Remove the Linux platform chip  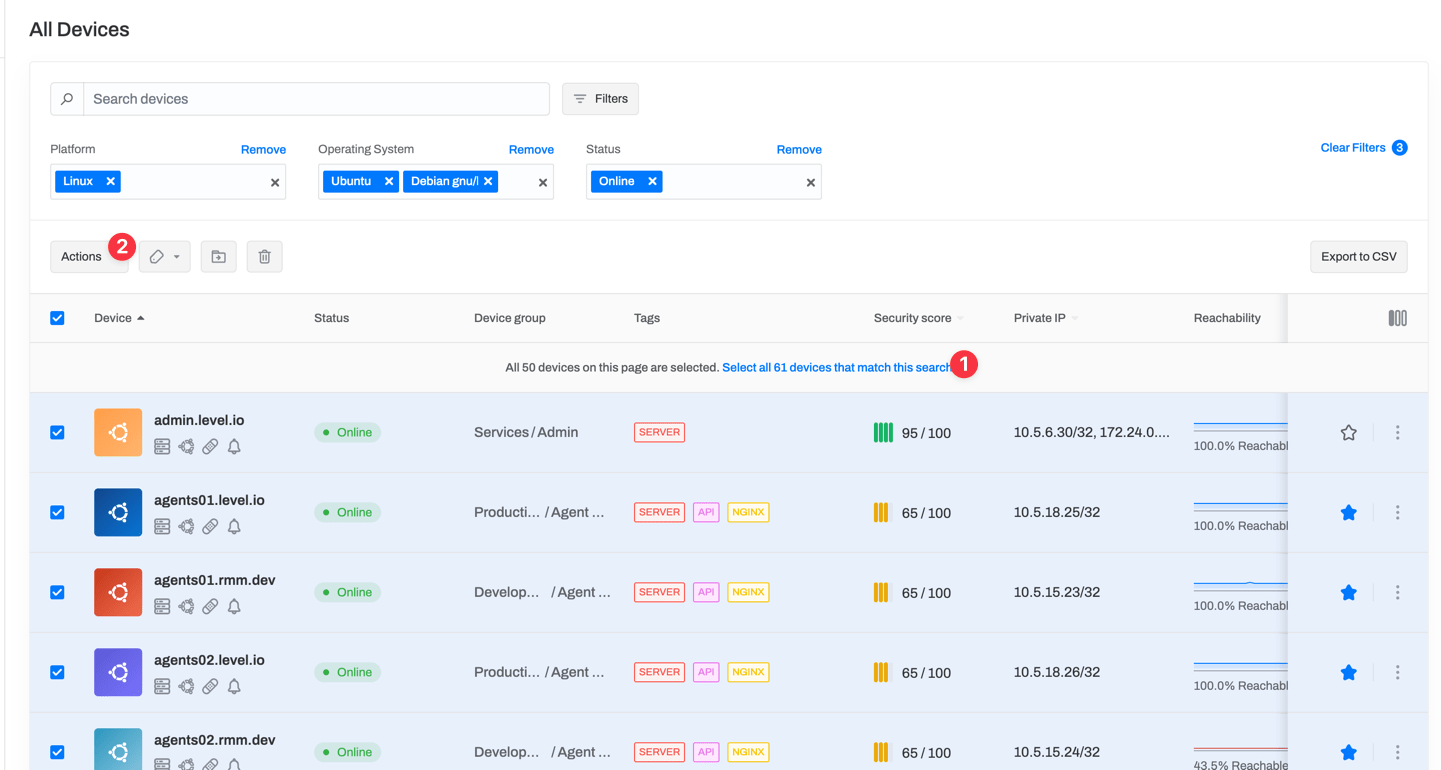point(111,181)
